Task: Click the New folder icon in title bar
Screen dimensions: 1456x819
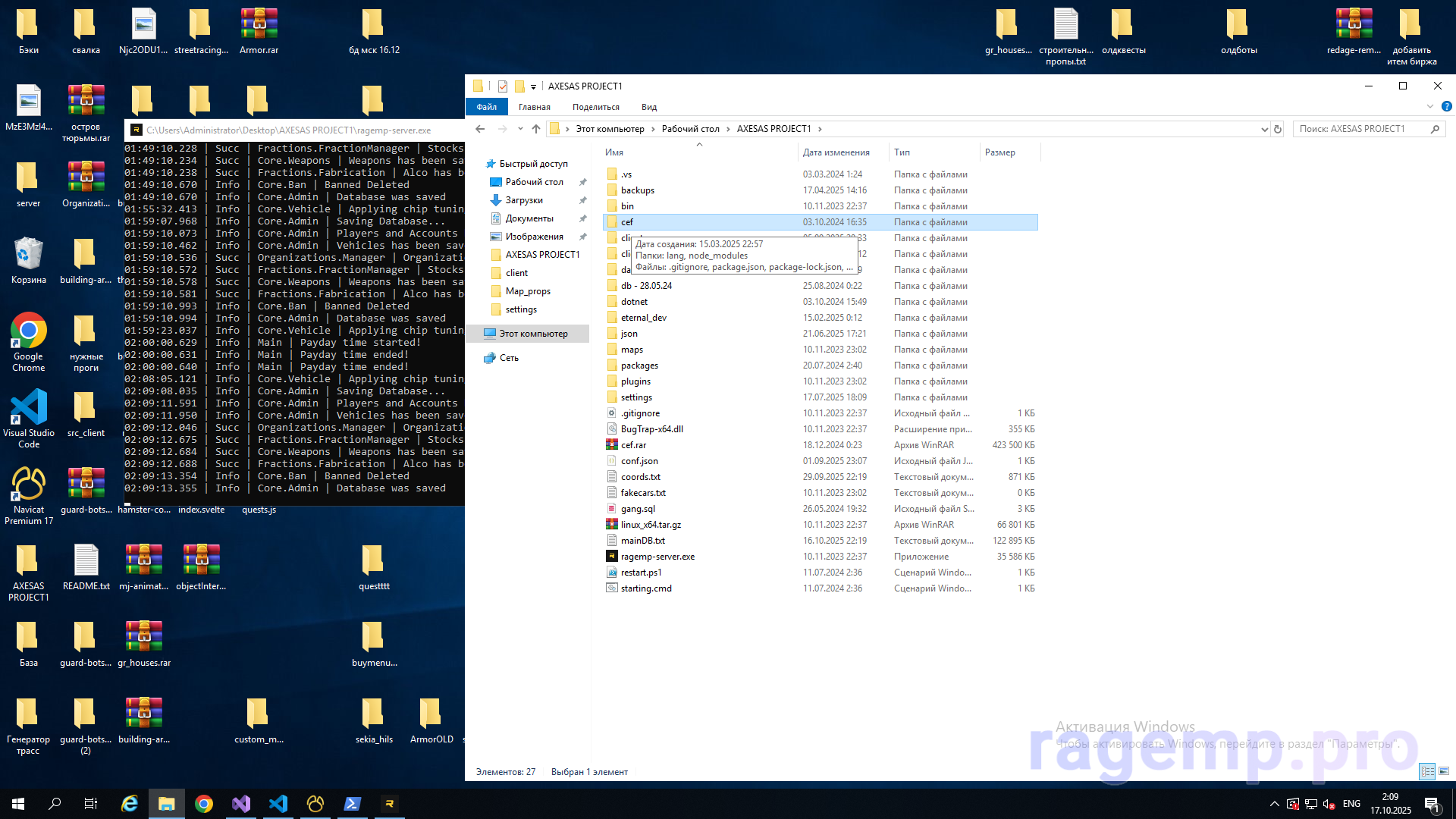Action: [519, 86]
